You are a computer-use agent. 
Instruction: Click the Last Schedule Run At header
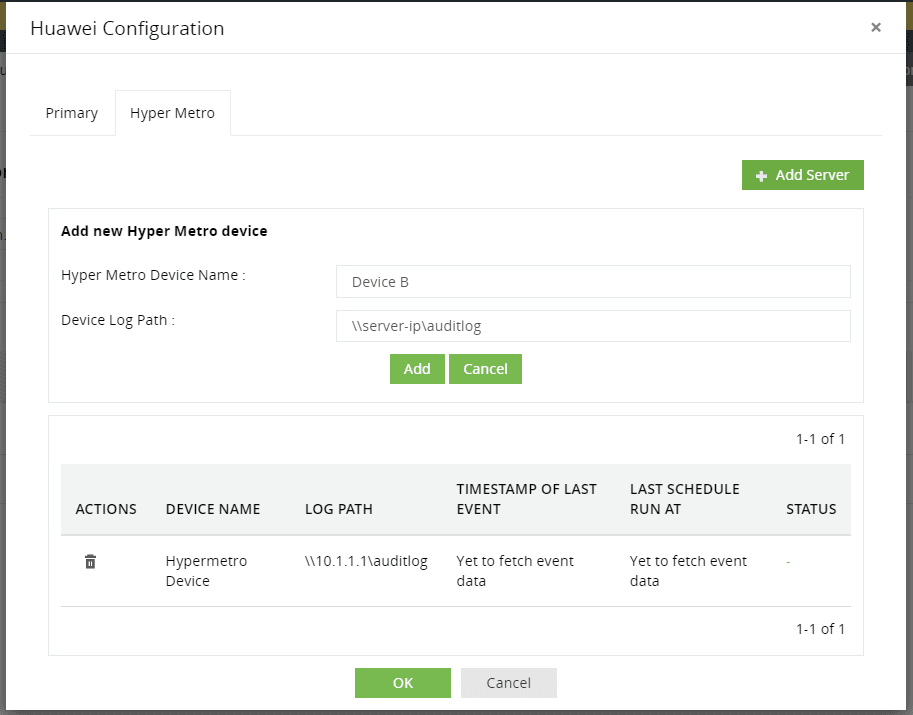(x=685, y=499)
